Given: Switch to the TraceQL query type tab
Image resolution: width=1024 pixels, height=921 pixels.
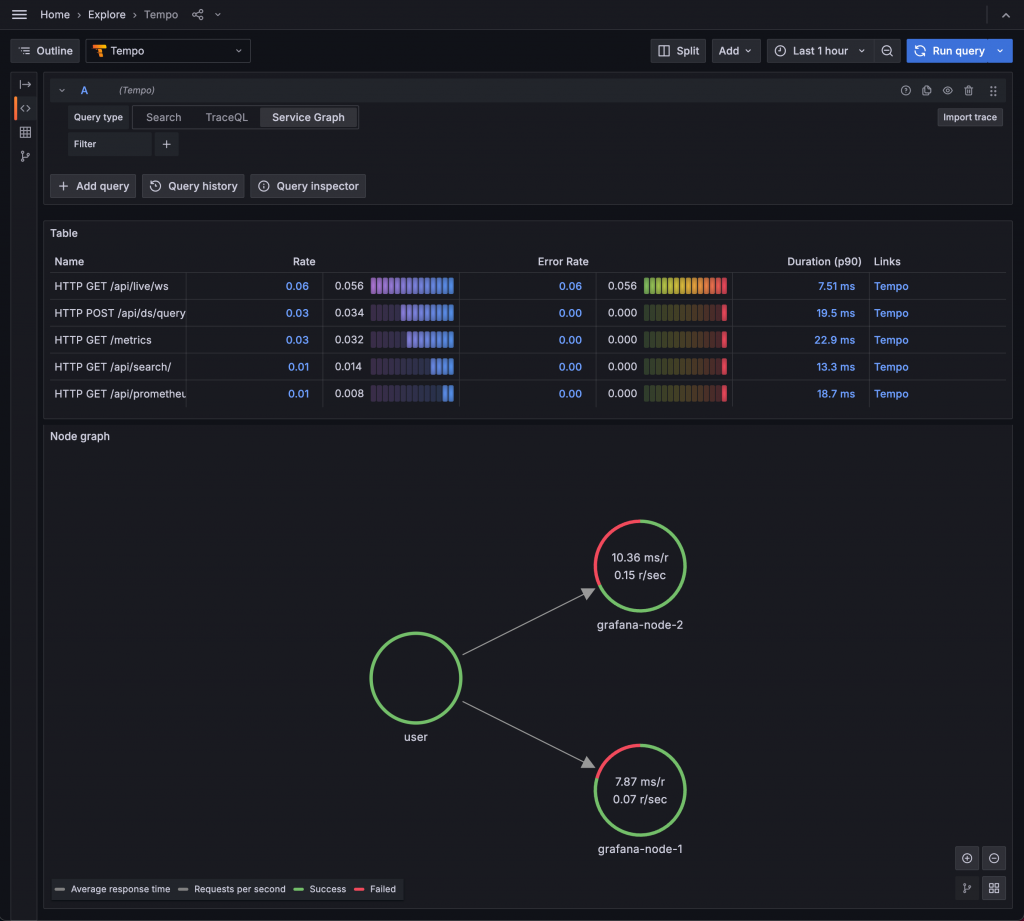Looking at the screenshot, I should [227, 118].
